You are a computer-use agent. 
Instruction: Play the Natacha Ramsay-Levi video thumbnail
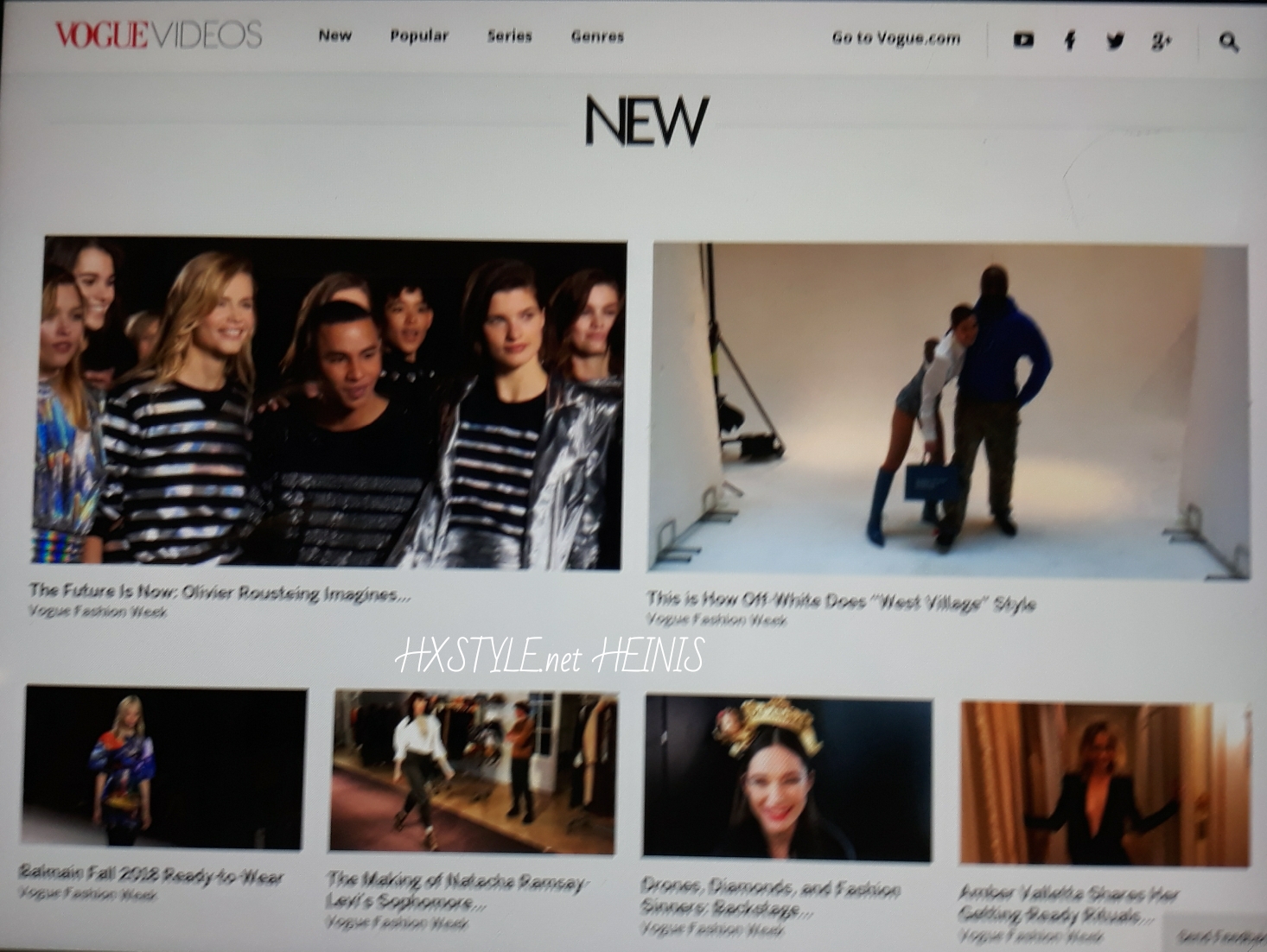[x=473, y=771]
